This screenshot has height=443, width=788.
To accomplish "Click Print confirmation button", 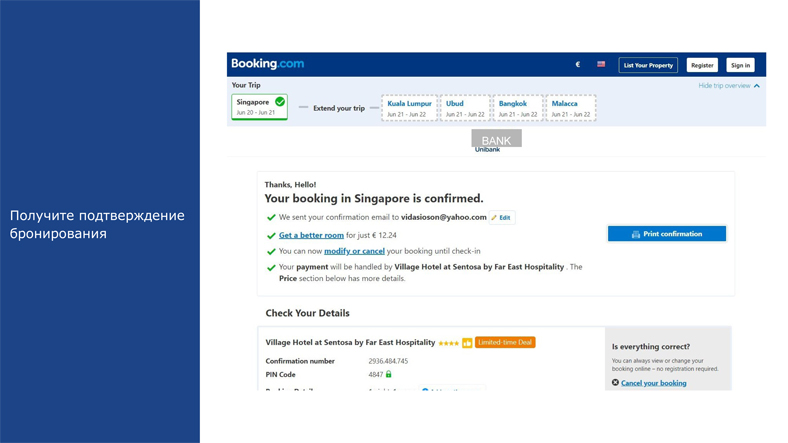I will [667, 234].
